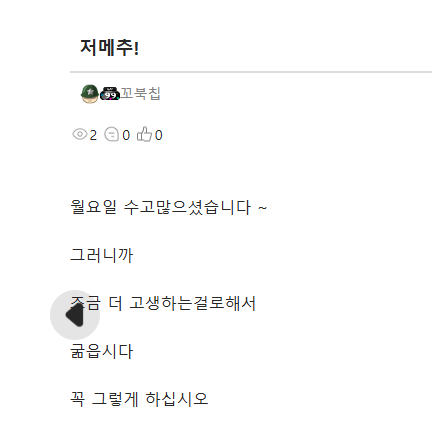432x433 pixels.
Task: Tap the black back arrow icon
Action: point(75,315)
